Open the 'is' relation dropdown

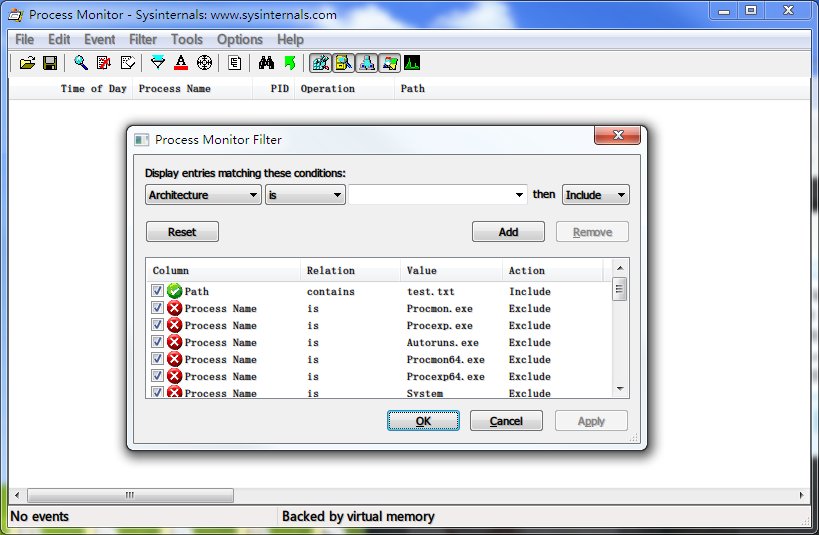click(305, 195)
